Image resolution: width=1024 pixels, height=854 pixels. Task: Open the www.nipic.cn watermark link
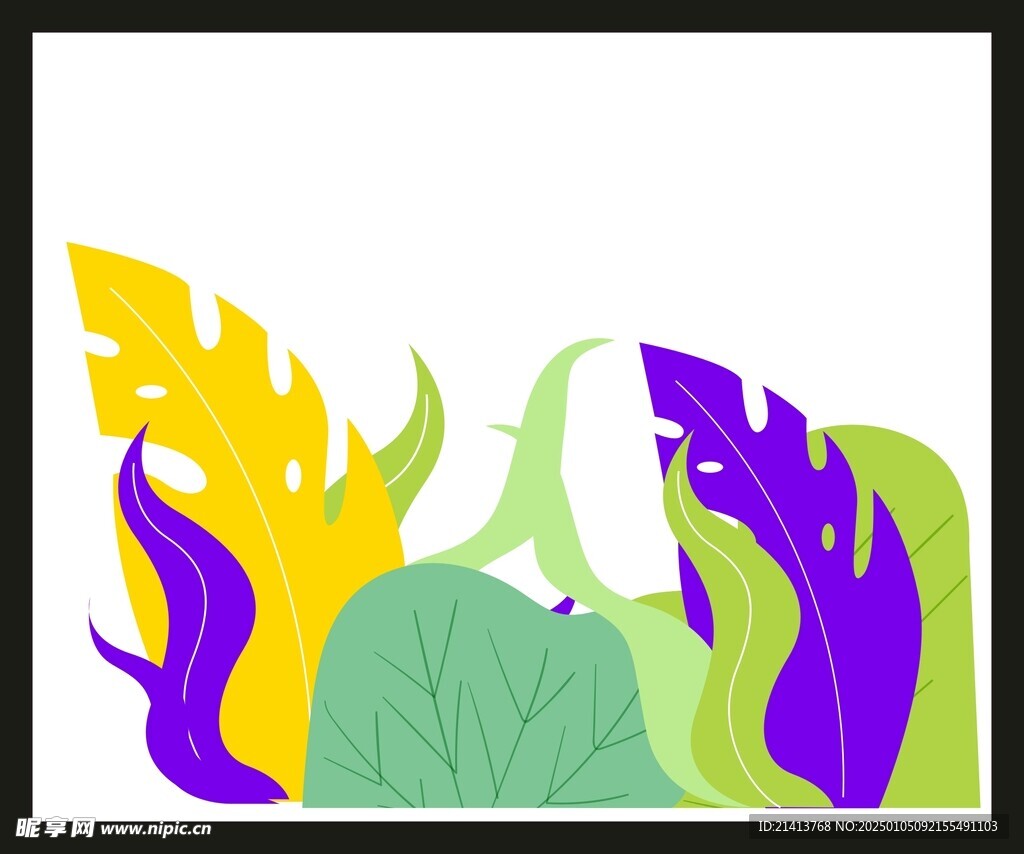pyautogui.click(x=156, y=829)
